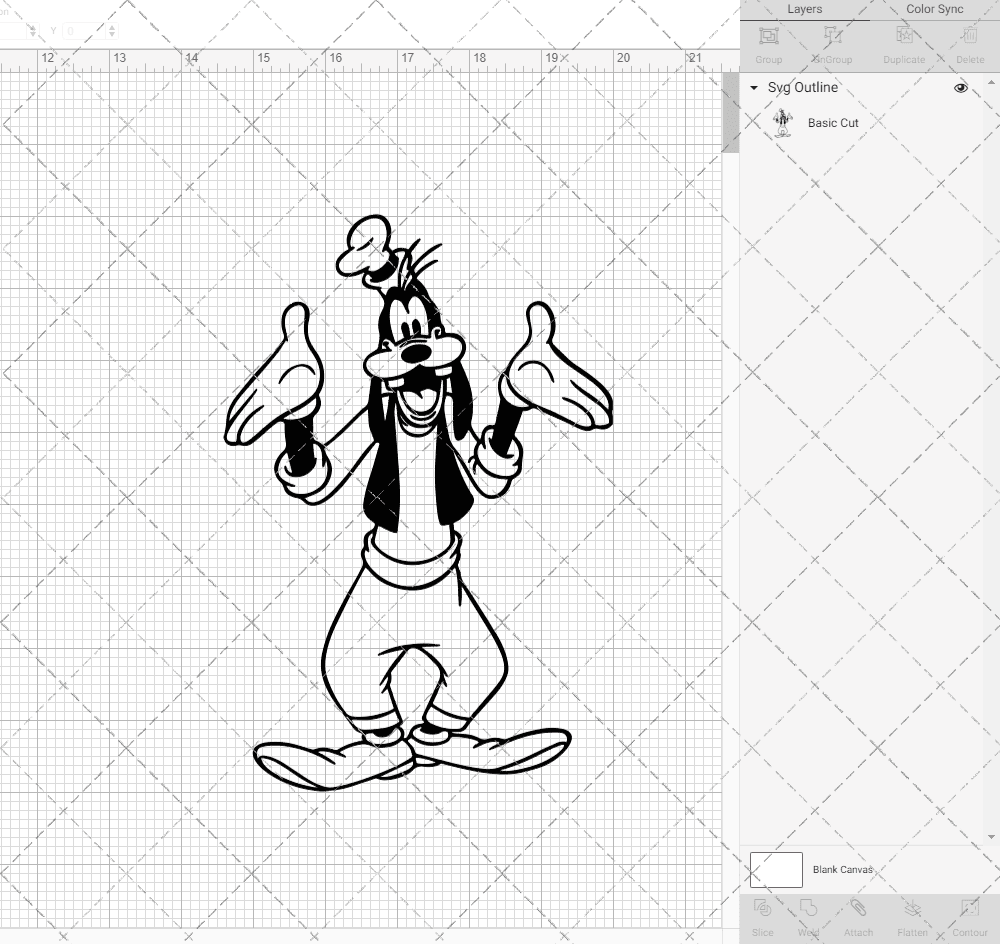
Task: Select the Basic Cut layer label
Action: tap(833, 123)
